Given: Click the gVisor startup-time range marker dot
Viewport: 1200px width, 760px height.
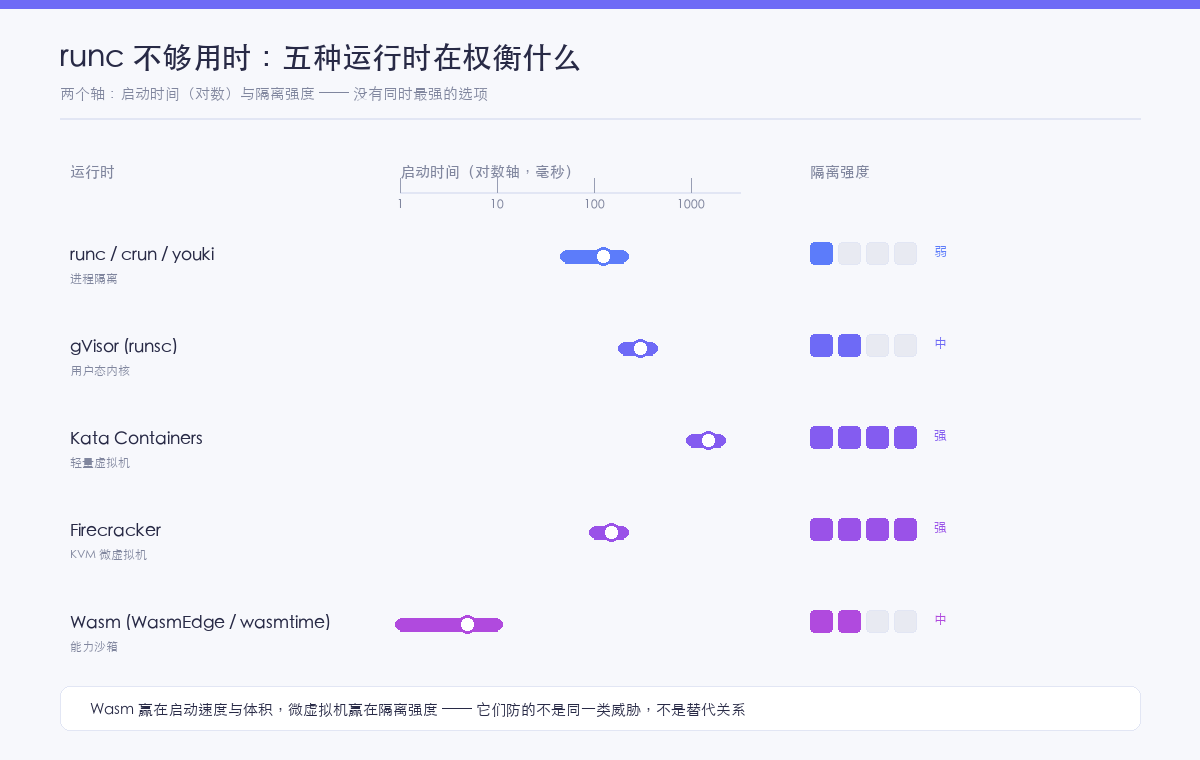Looking at the screenshot, I should (x=641, y=349).
